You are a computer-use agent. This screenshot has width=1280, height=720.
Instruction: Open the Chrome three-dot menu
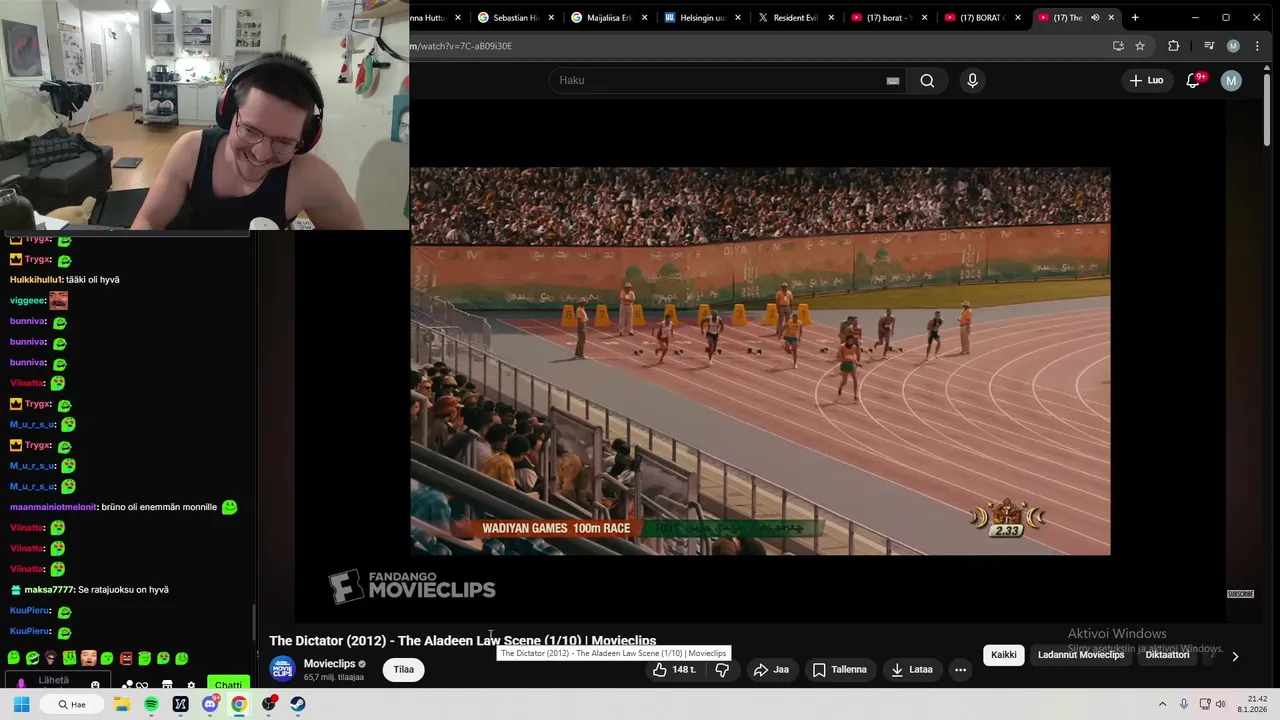click(1257, 46)
